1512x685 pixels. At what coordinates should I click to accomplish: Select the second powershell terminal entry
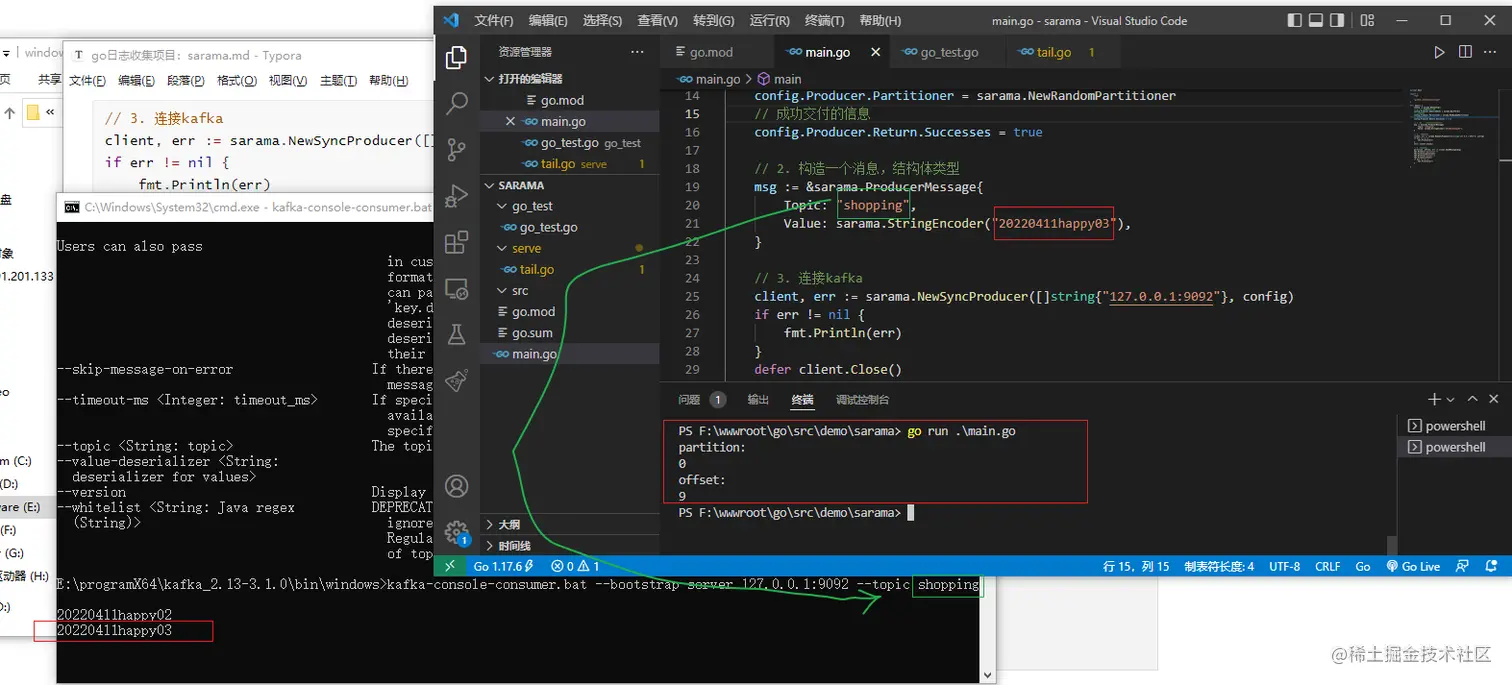click(1452, 447)
